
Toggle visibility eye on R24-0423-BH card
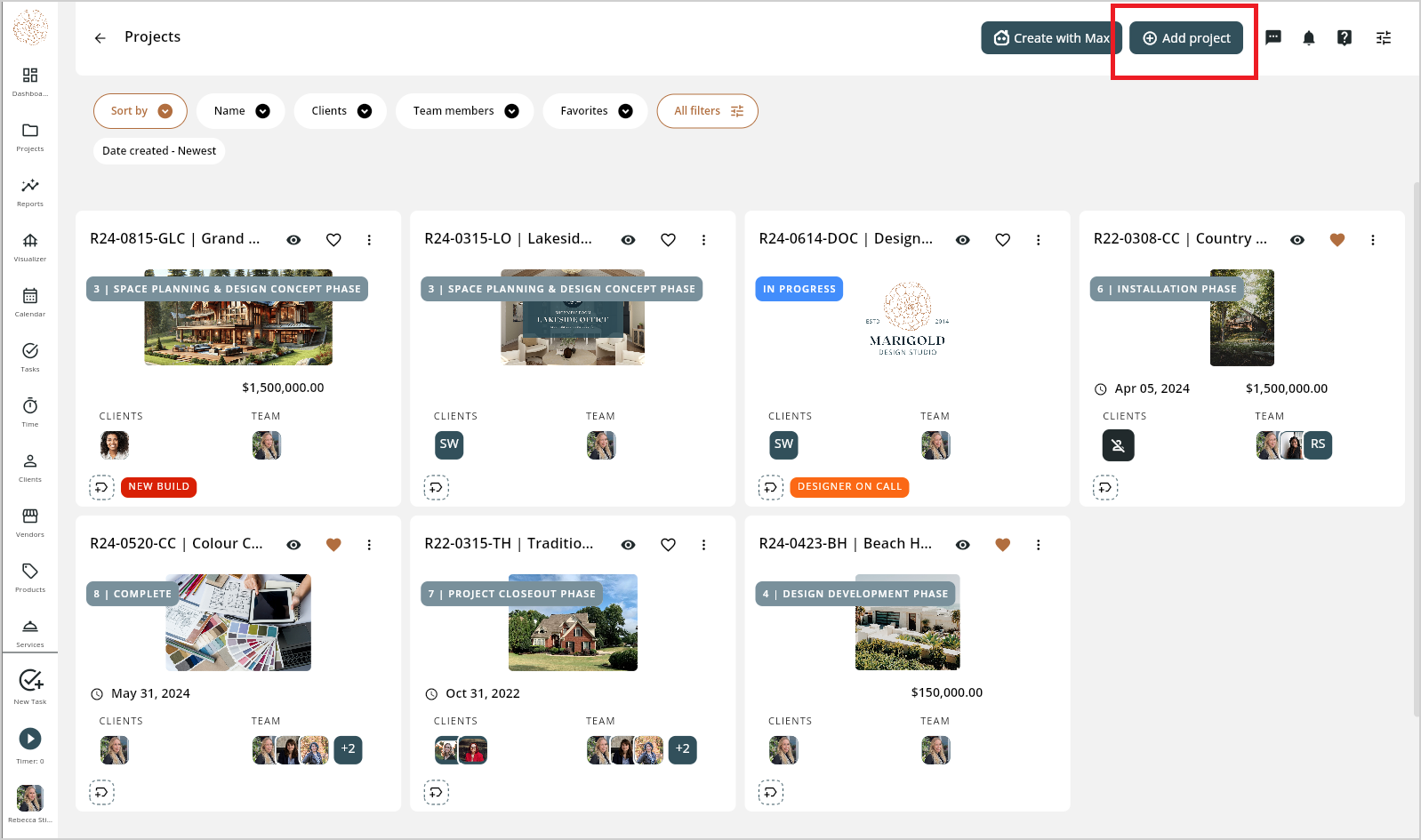point(962,545)
